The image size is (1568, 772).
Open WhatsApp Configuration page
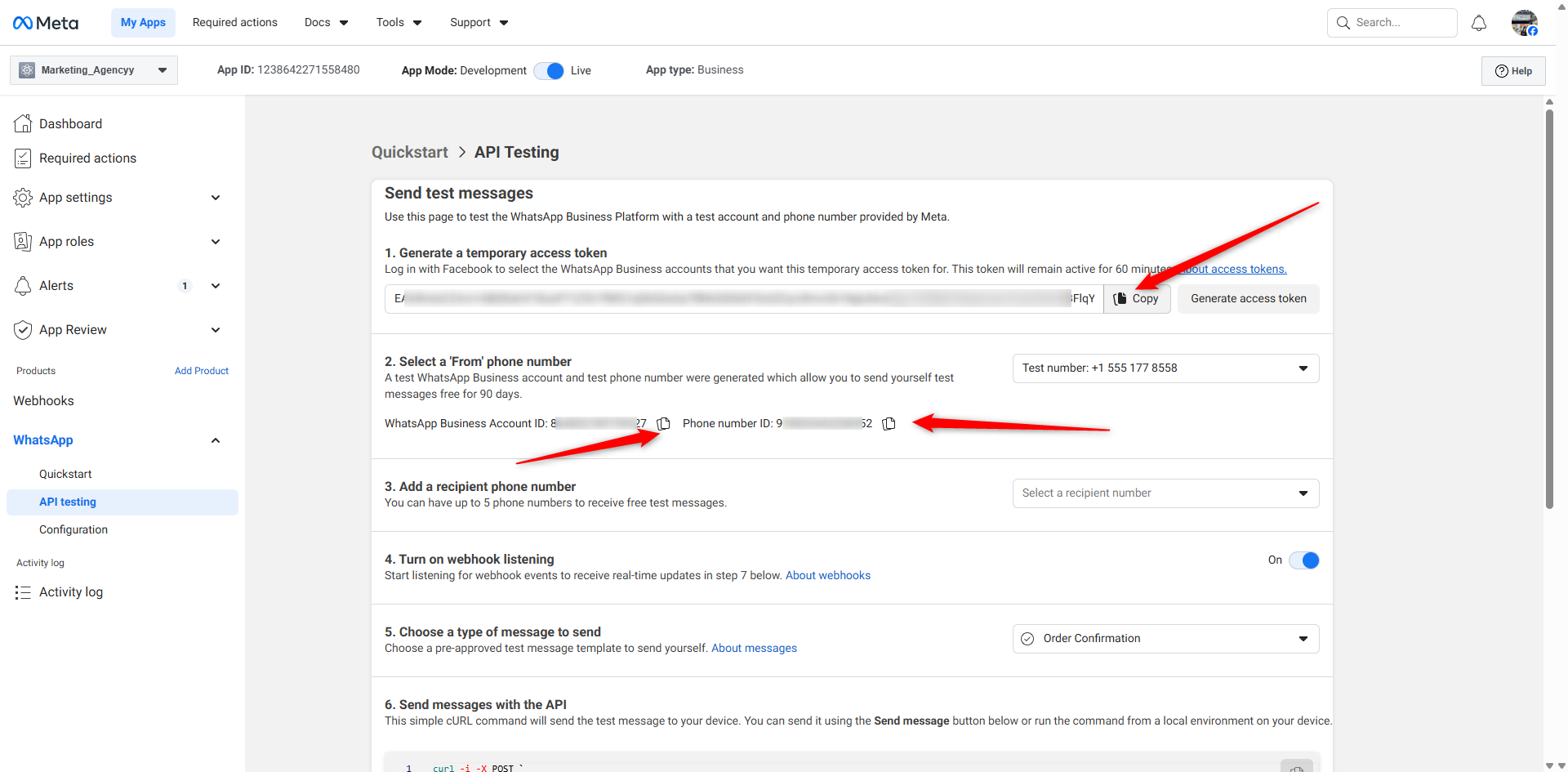(73, 529)
